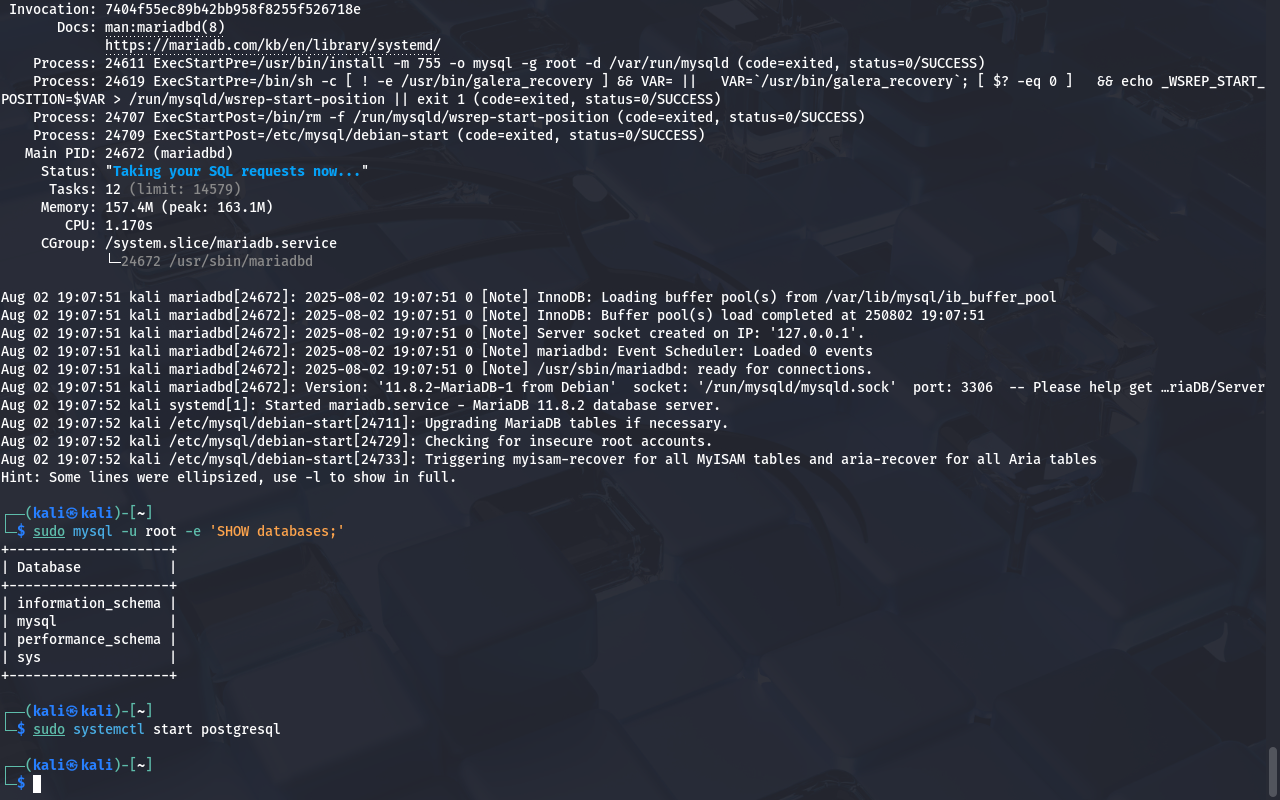This screenshot has height=800, width=1280.
Task: Click the Database column header
Action: 49,567
